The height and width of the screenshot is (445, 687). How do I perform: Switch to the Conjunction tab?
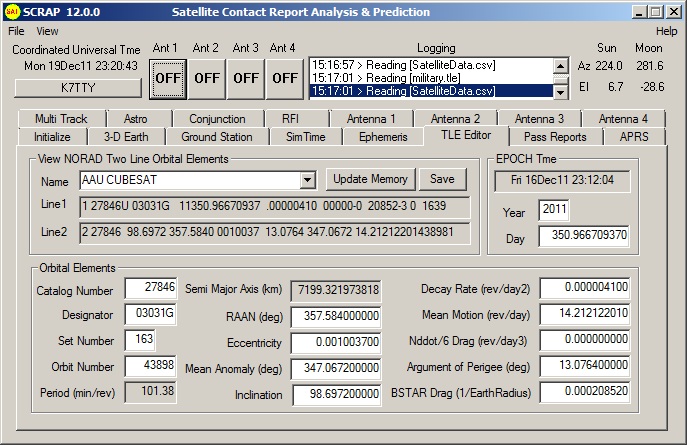point(217,119)
